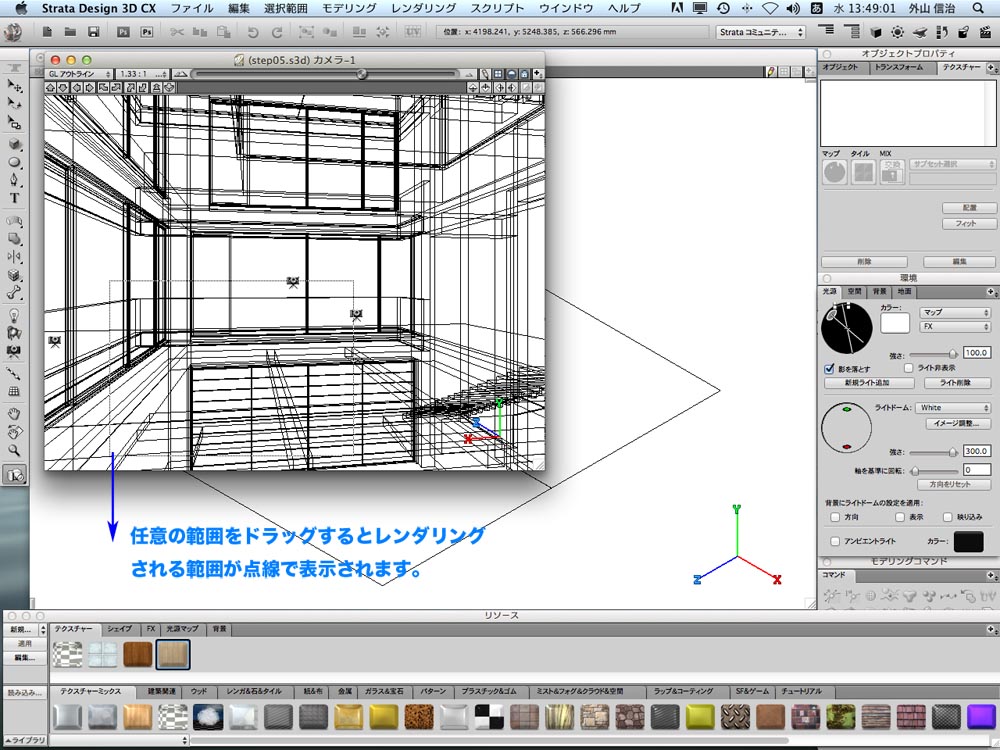Check the 映り込み checkbox

(x=947, y=517)
